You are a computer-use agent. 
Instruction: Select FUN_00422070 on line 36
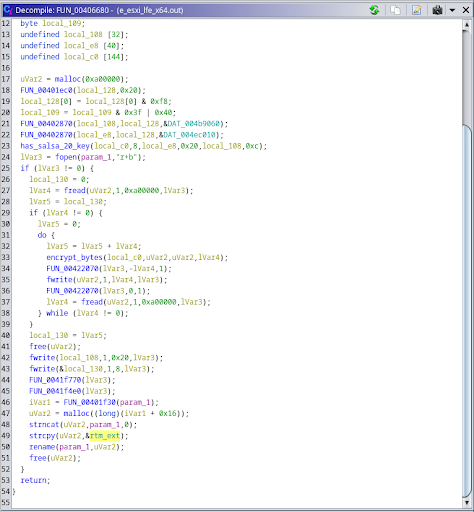coord(72,291)
